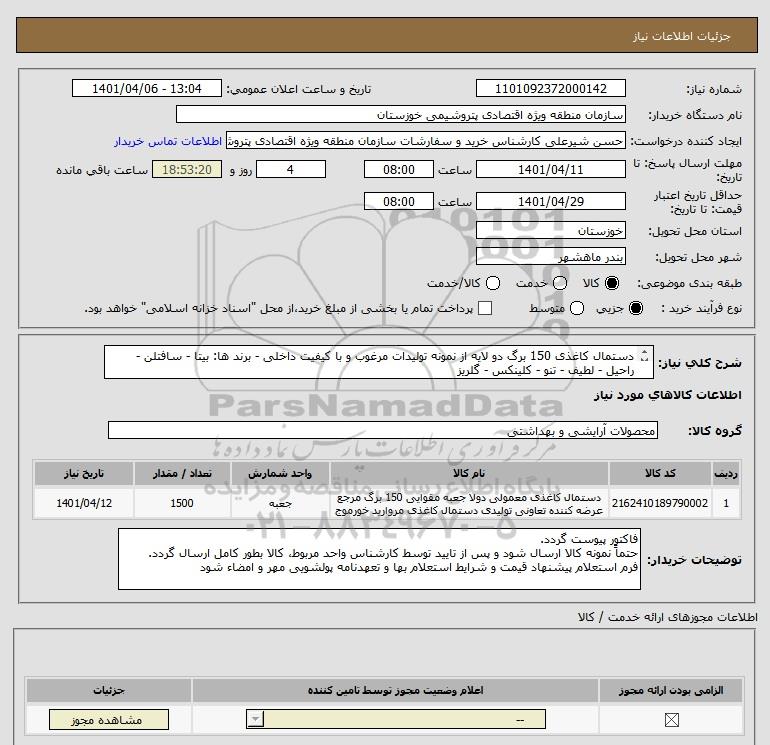
Task: Click the مشاهده مجوز button
Action: pyautogui.click(x=109, y=720)
